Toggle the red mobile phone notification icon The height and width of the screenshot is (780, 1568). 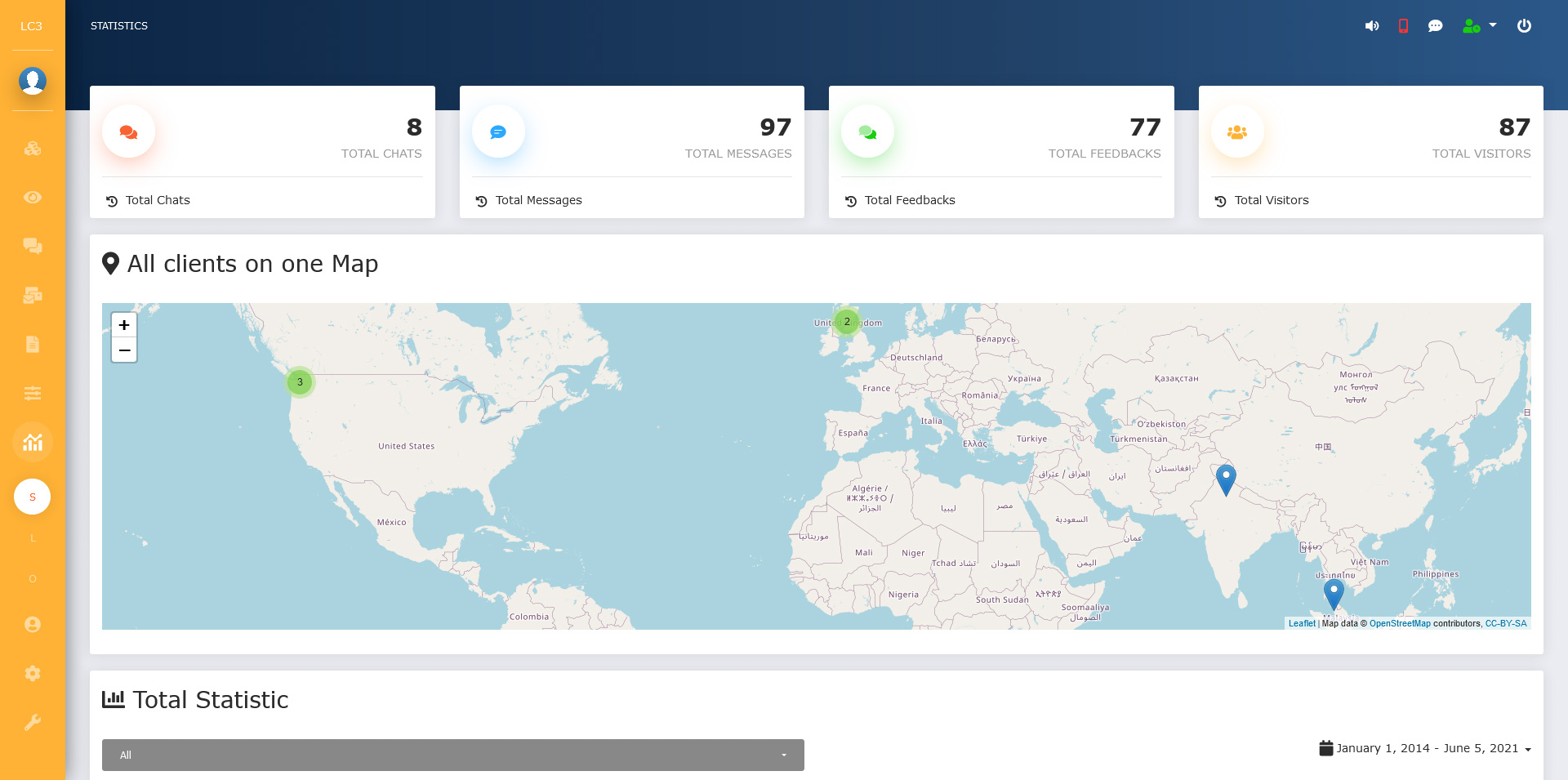pos(1403,26)
